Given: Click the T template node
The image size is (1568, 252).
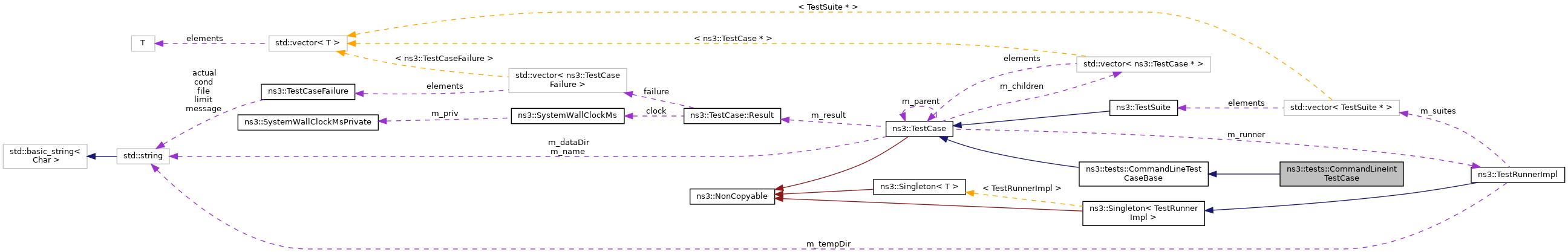Looking at the screenshot, I should click(142, 44).
